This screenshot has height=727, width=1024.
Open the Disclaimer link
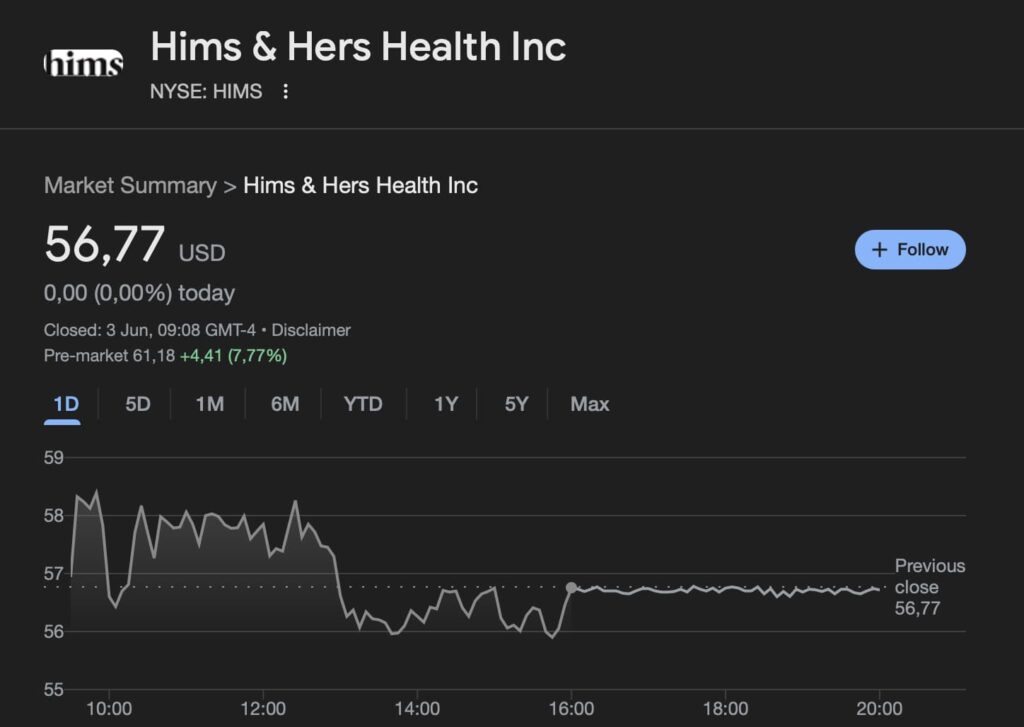pyautogui.click(x=311, y=330)
